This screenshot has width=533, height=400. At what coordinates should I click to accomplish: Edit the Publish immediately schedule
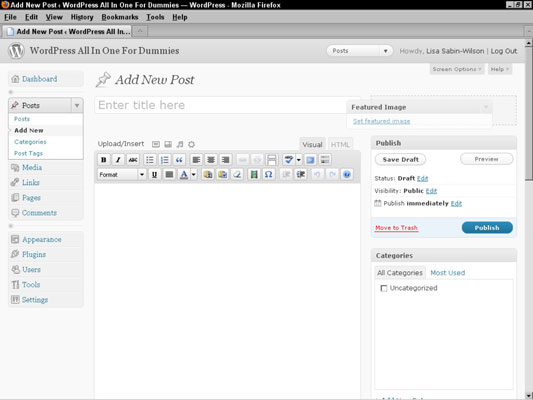coord(456,204)
